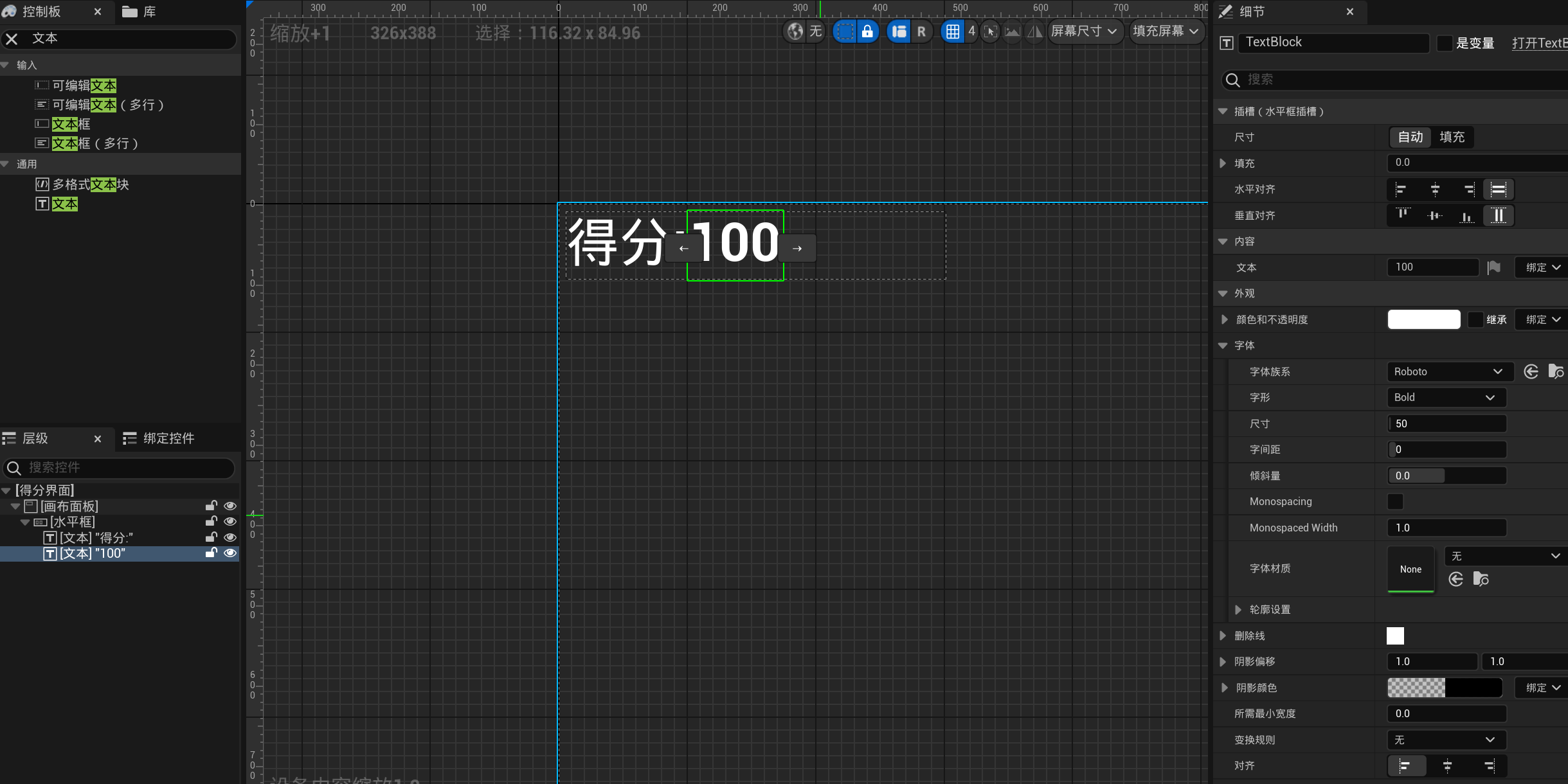Click right-align text justification icon
This screenshot has height=784, width=1568.
point(1489,765)
